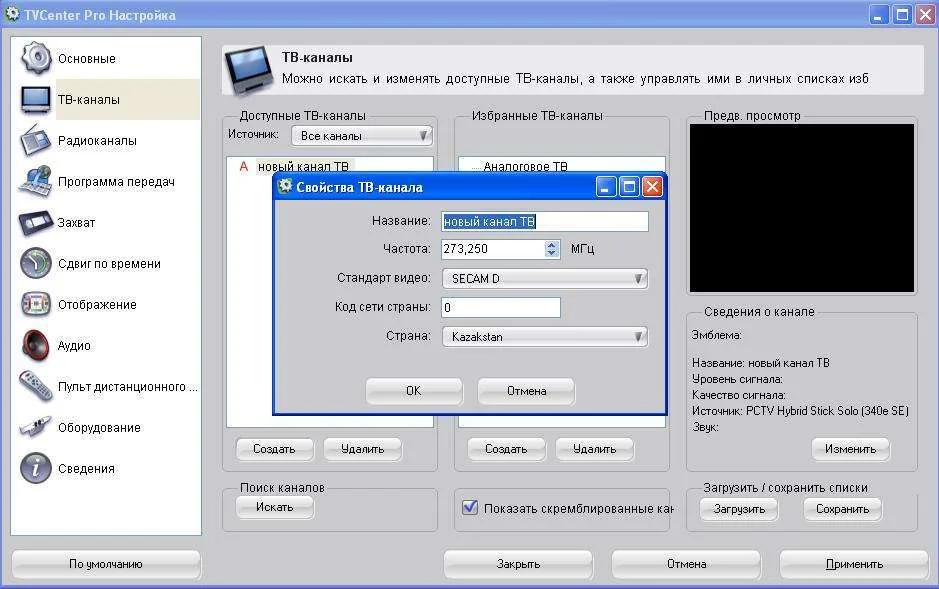Click Удалить under Доступные ТВ-каналы

click(362, 449)
